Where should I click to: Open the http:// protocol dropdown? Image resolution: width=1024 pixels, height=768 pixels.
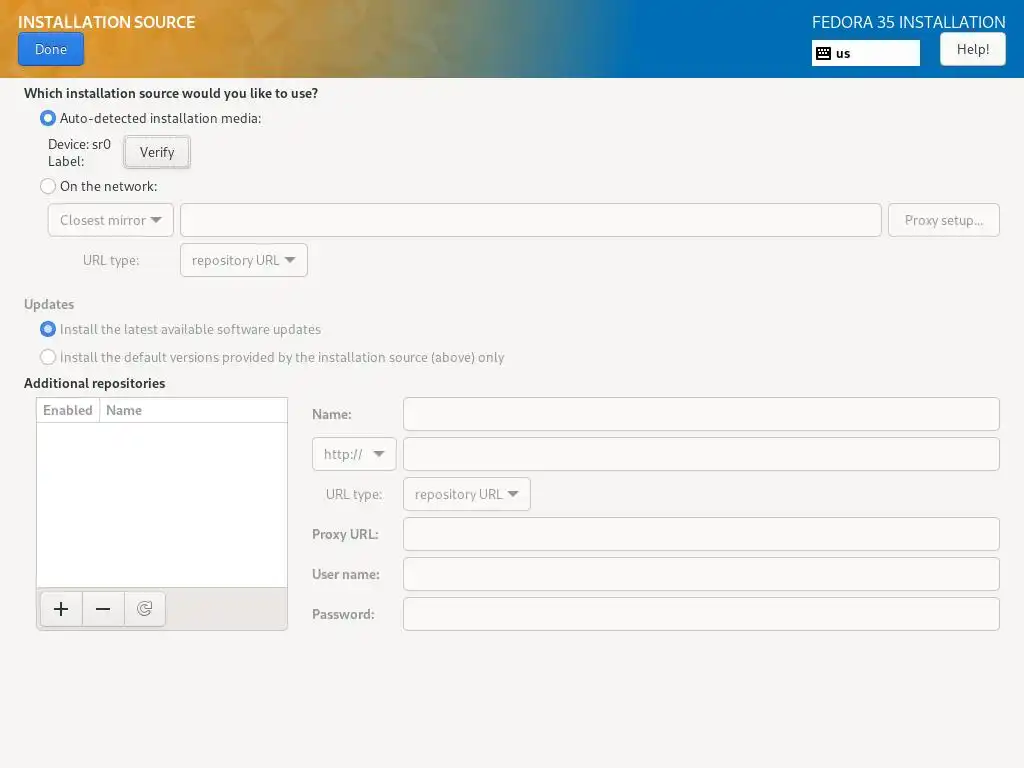tap(354, 454)
